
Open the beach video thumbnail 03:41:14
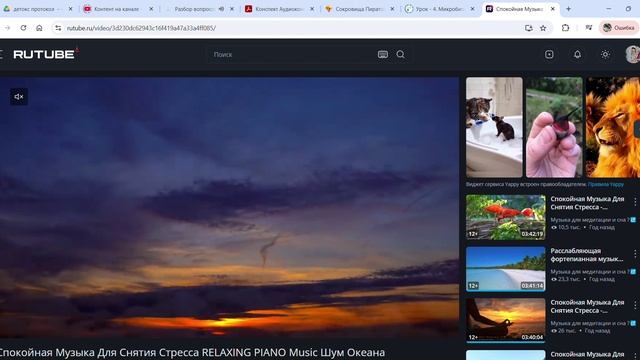506,269
